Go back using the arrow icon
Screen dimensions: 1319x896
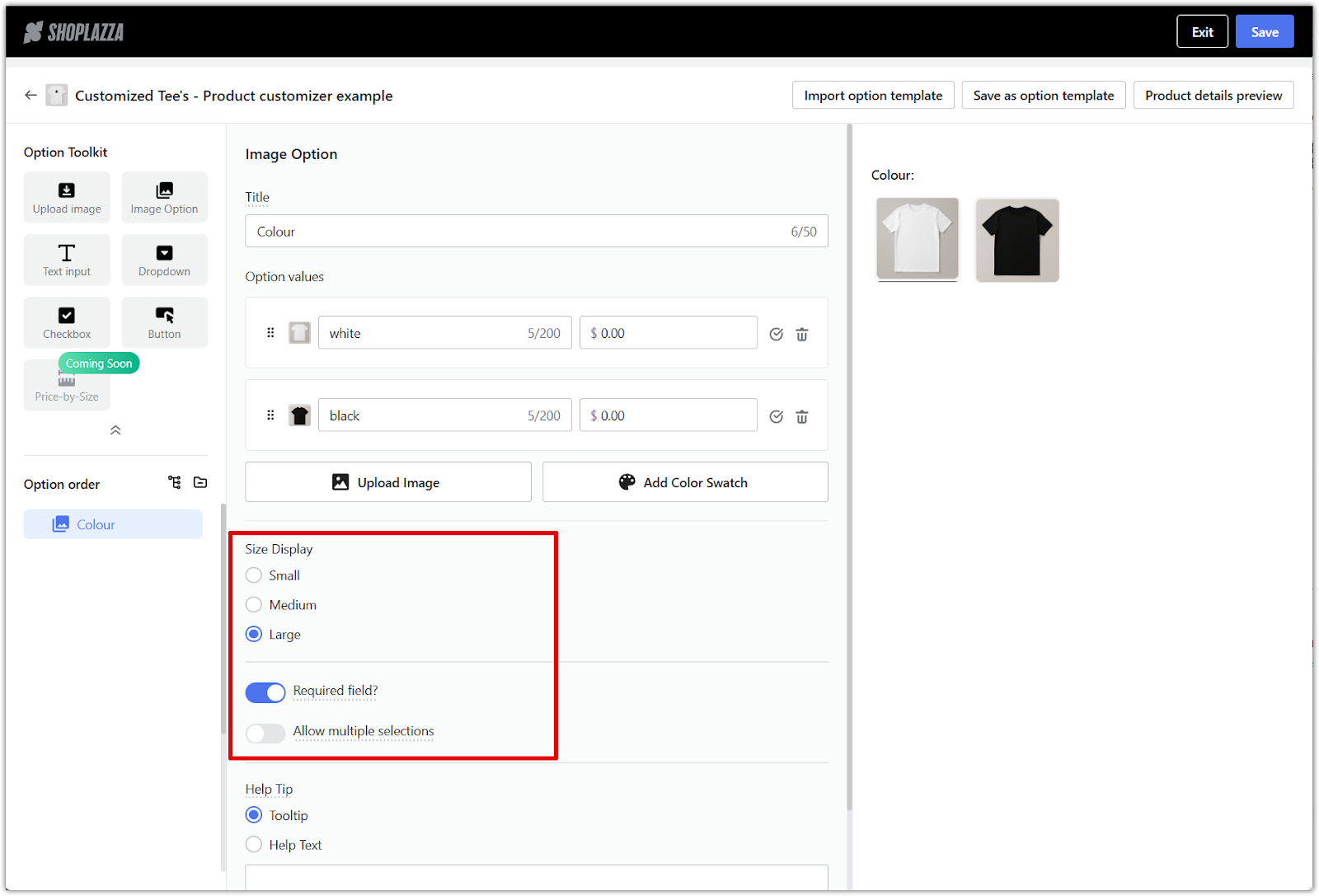(31, 95)
